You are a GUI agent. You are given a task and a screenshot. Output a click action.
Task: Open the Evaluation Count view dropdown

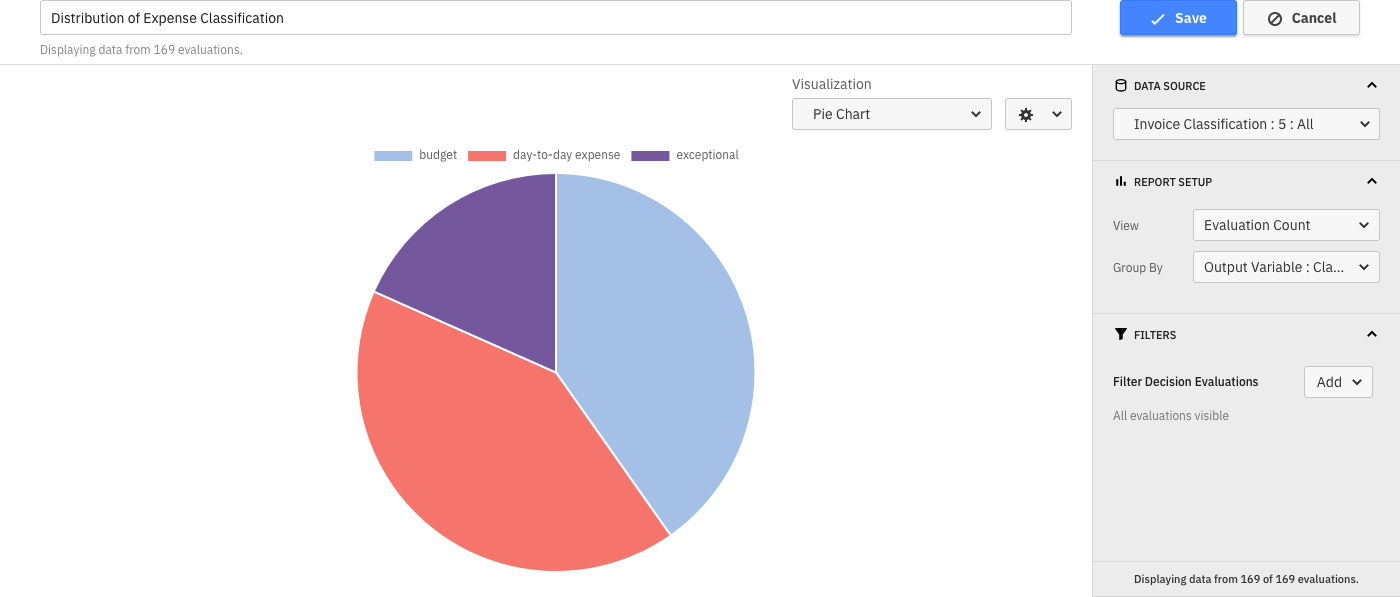tap(1285, 225)
